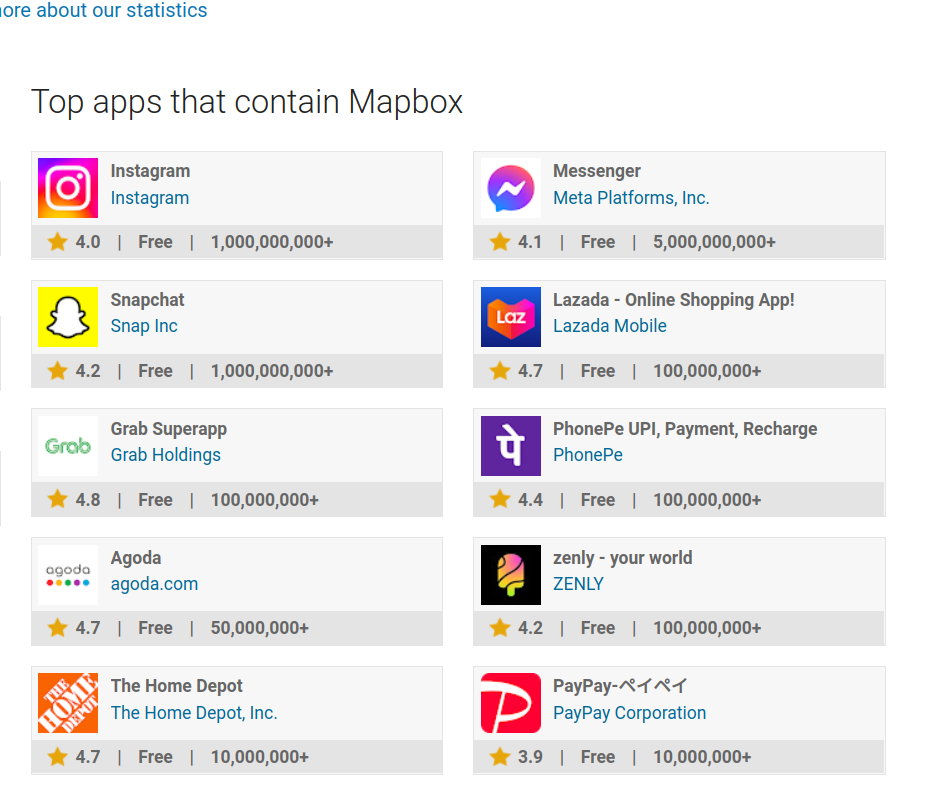
Task: Select the PayPay app icon
Action: 510,703
